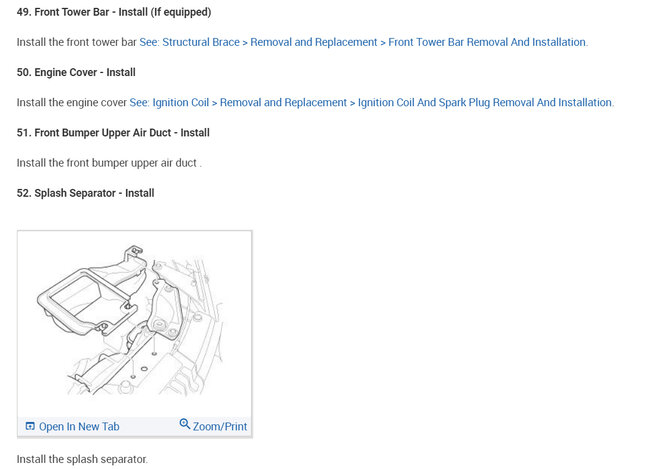This screenshot has height=469, width=650.
Task: Click Removal and Replacement after Structural Brace
Action: pyautogui.click(x=314, y=42)
